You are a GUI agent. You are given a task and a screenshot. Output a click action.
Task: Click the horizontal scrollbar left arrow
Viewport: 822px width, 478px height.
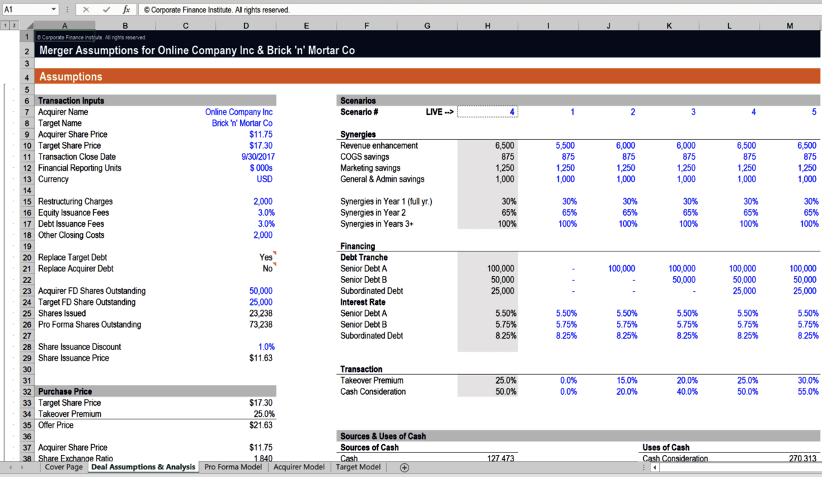(x=656, y=467)
